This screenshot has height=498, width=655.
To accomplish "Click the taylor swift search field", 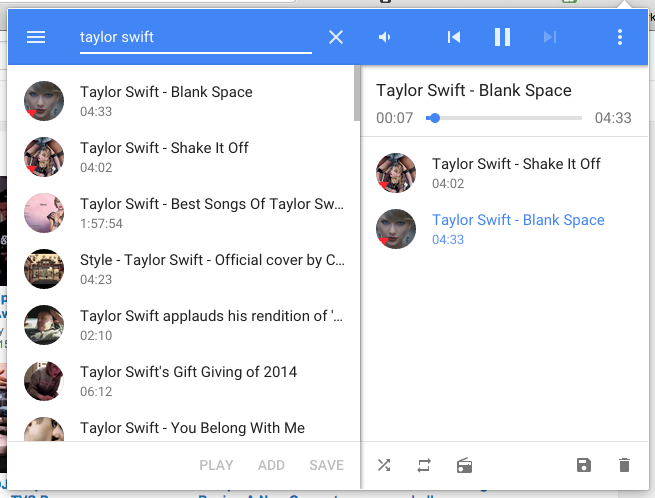I will [x=195, y=37].
